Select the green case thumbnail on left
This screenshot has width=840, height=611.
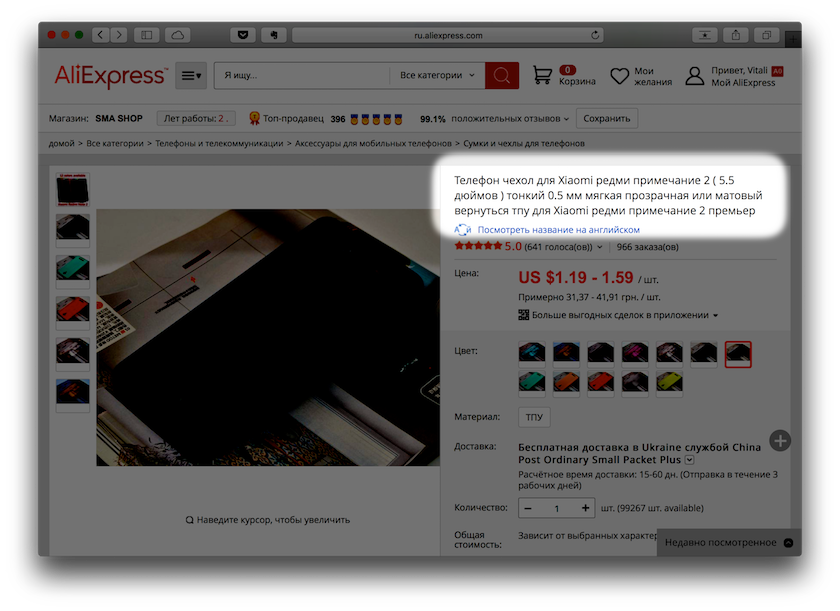[x=72, y=271]
